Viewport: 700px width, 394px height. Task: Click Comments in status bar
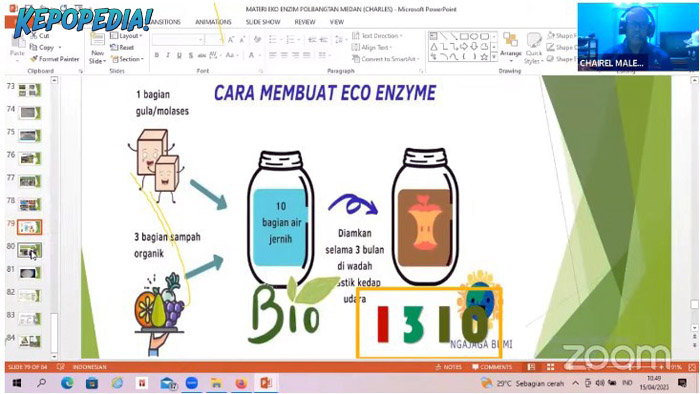pyautogui.click(x=492, y=367)
